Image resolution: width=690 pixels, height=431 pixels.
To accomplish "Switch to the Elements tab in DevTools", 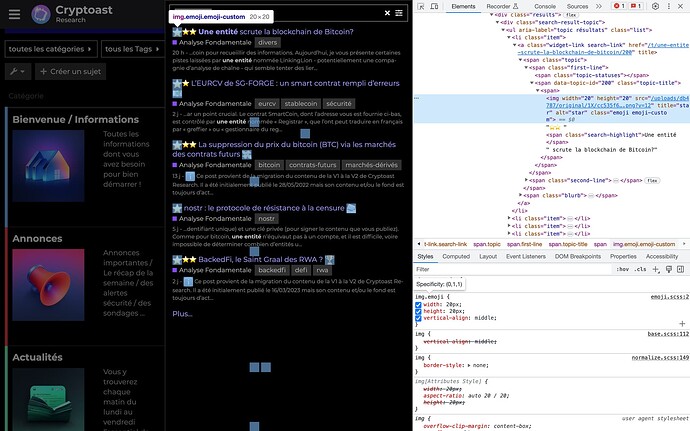I will click(x=463, y=7).
